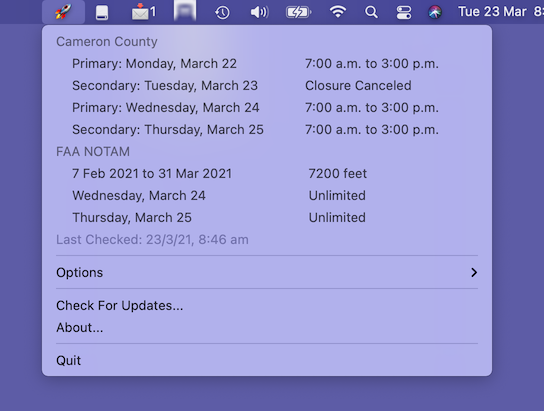Viewport: 544px width, 411px height.
Task: Click the volume speaker icon
Action: [259, 12]
